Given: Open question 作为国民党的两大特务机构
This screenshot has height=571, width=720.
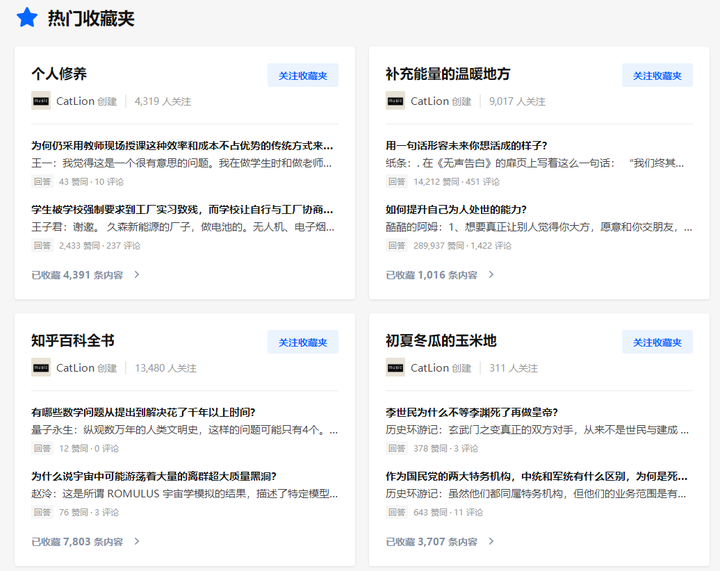Looking at the screenshot, I should (537, 476).
